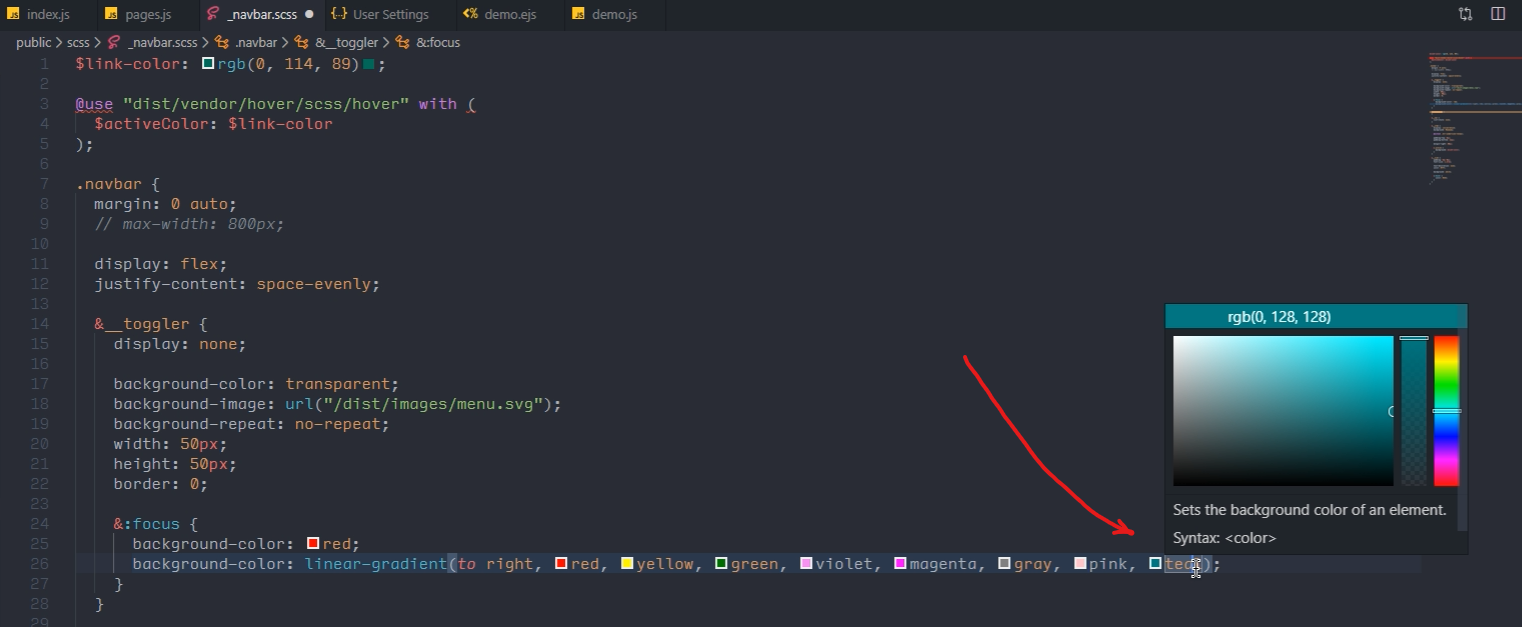
Task: Click the yellow color box on line 26
Action: point(627,563)
